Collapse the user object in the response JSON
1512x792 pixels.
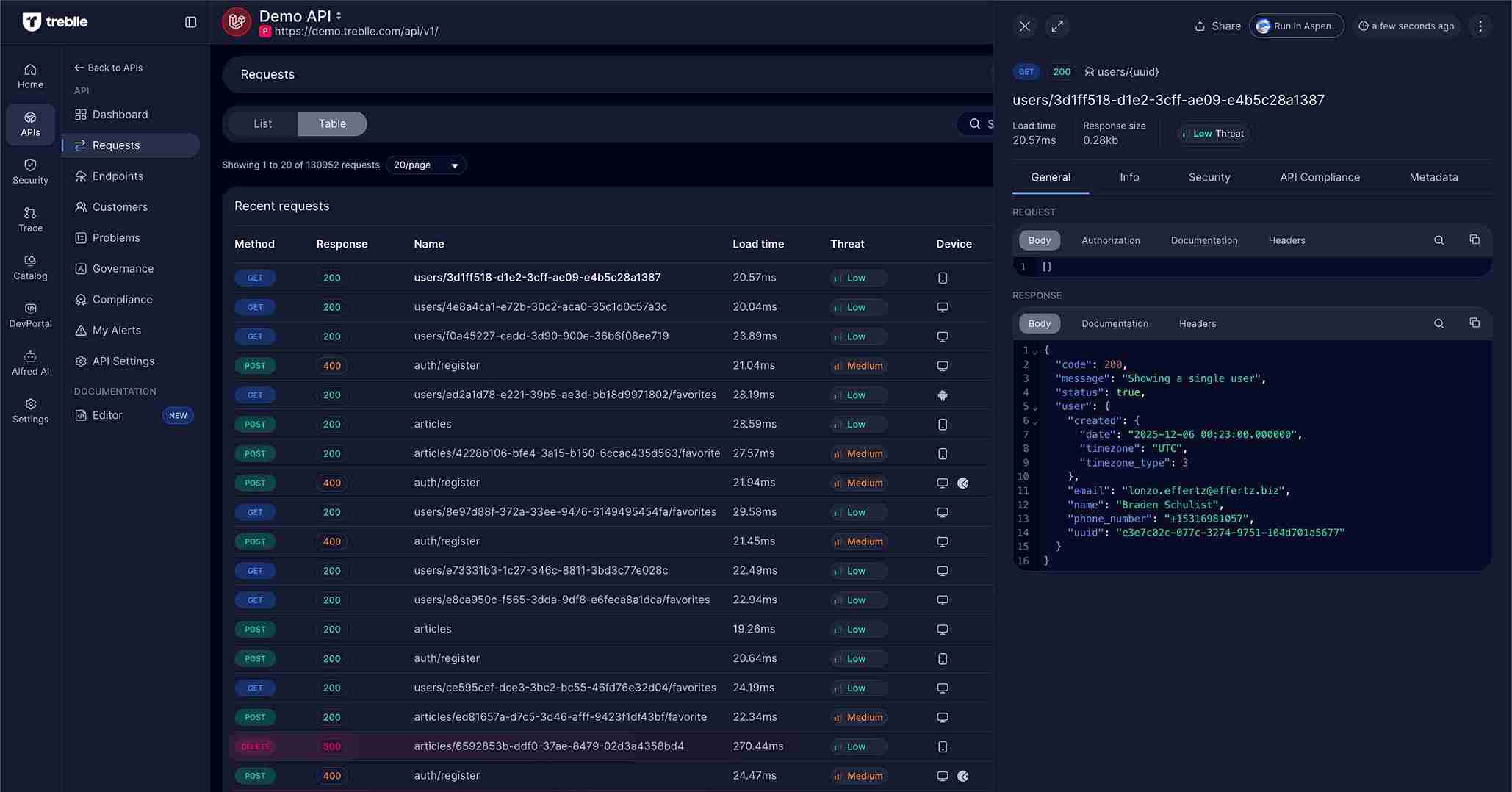click(x=1035, y=406)
